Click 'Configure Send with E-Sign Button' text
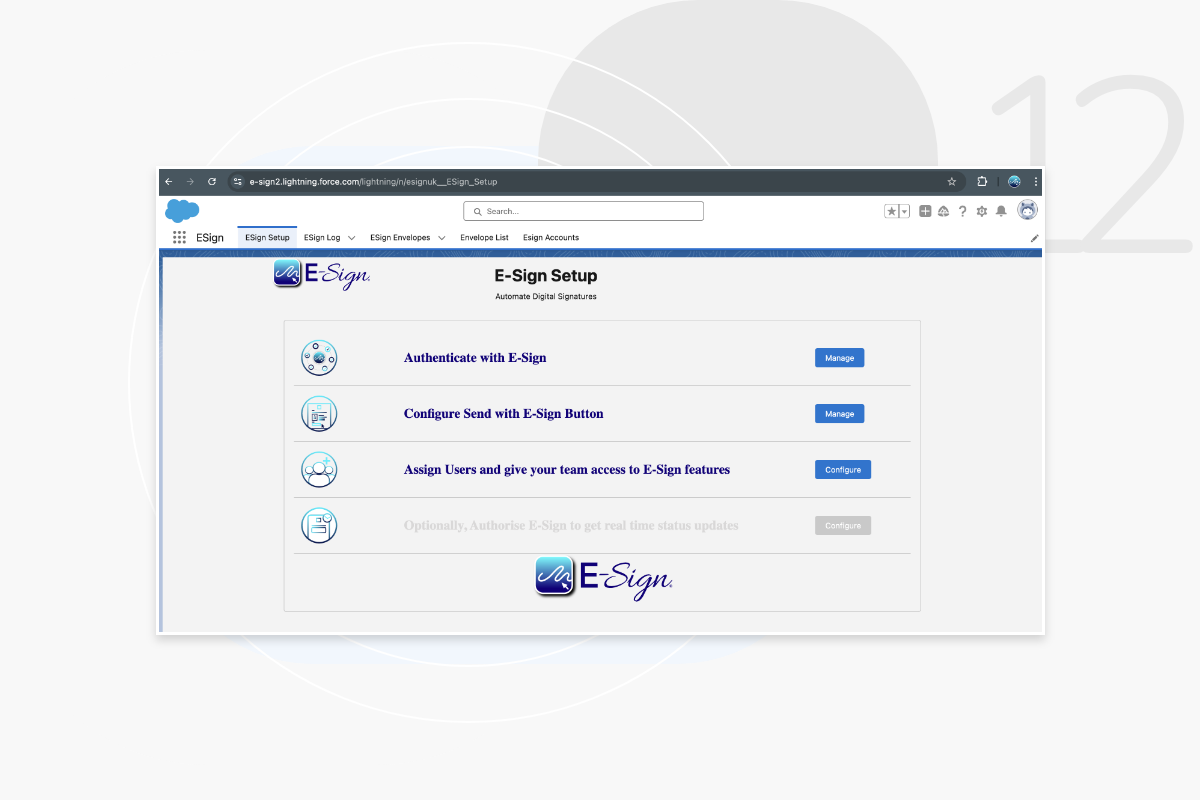The image size is (1200, 800). [x=504, y=414]
